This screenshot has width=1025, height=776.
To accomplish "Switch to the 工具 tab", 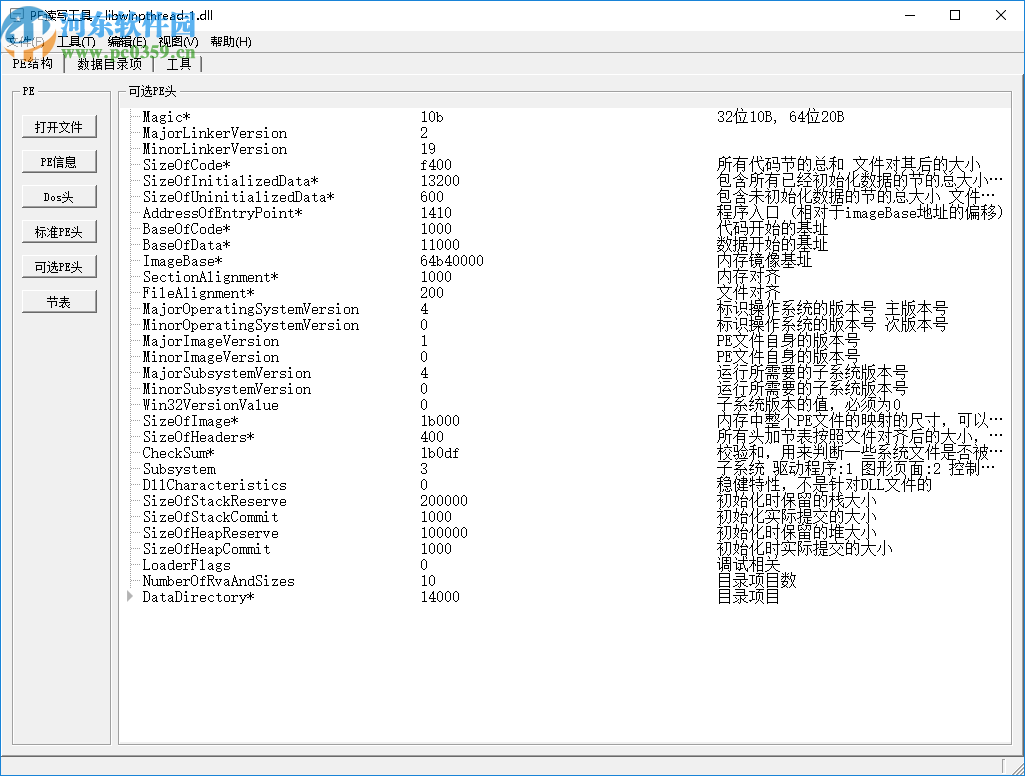I will [x=178, y=64].
